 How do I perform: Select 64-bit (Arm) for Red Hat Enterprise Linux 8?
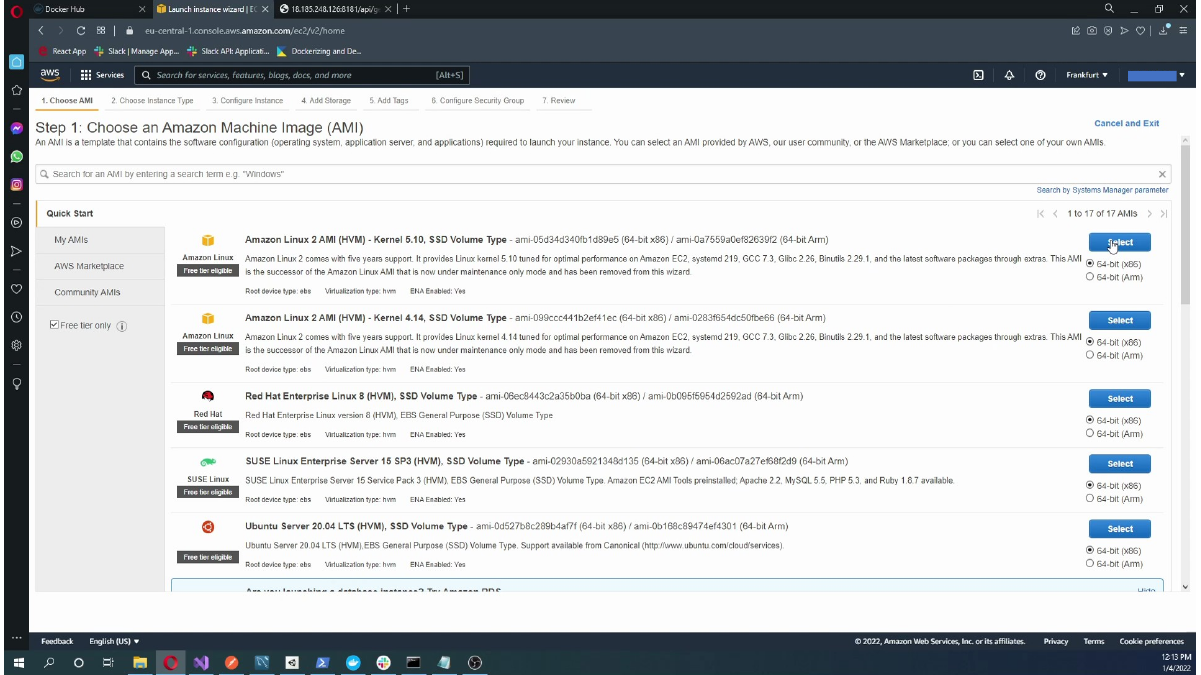[x=1090, y=433]
